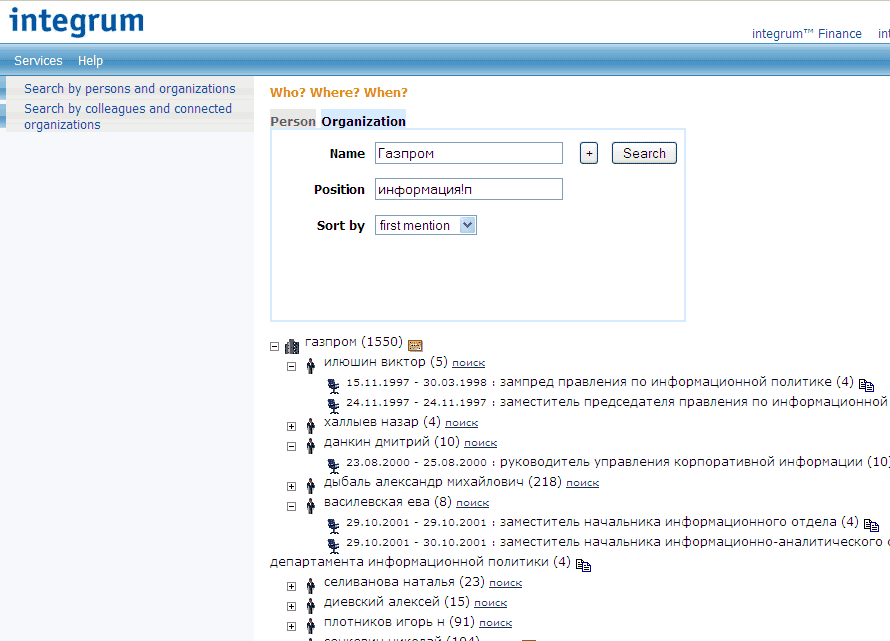890x641 pixels.
Task: Click the газпром organization building icon
Action: tap(292, 346)
